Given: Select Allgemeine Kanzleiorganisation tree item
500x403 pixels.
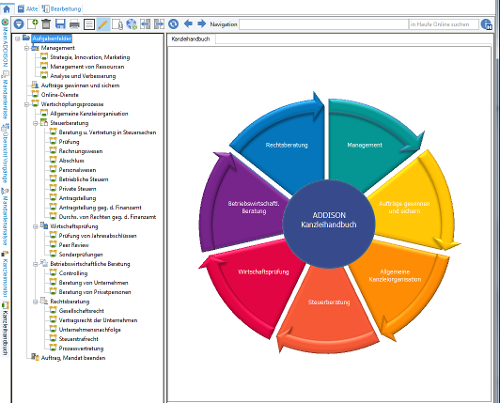Looking at the screenshot, I should [89, 114].
